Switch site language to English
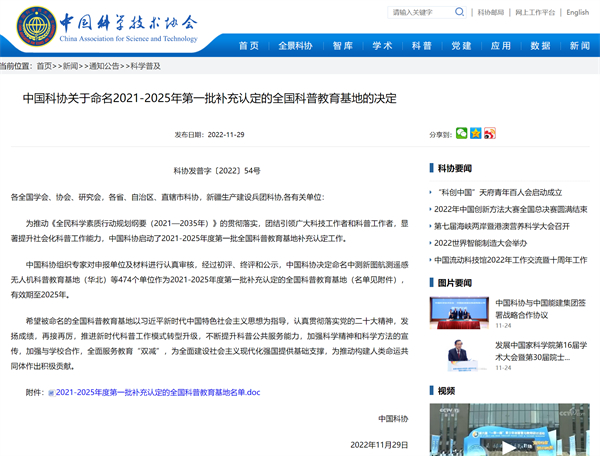The image size is (600, 456). coord(577,13)
